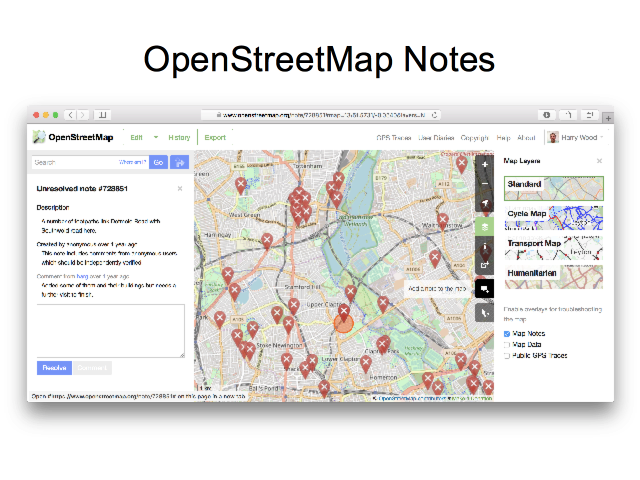Open the OpenStreetMap contributors attribution link
This screenshot has height=480, width=640.
pos(412,398)
